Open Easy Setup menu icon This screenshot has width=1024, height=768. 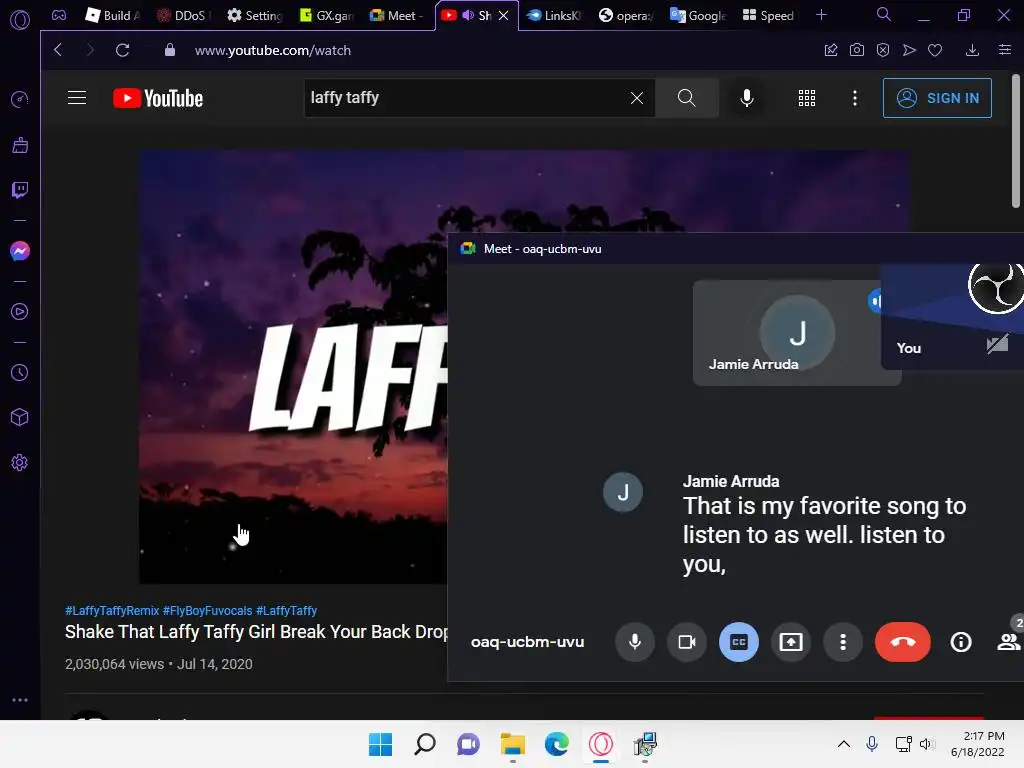pos(1005,50)
